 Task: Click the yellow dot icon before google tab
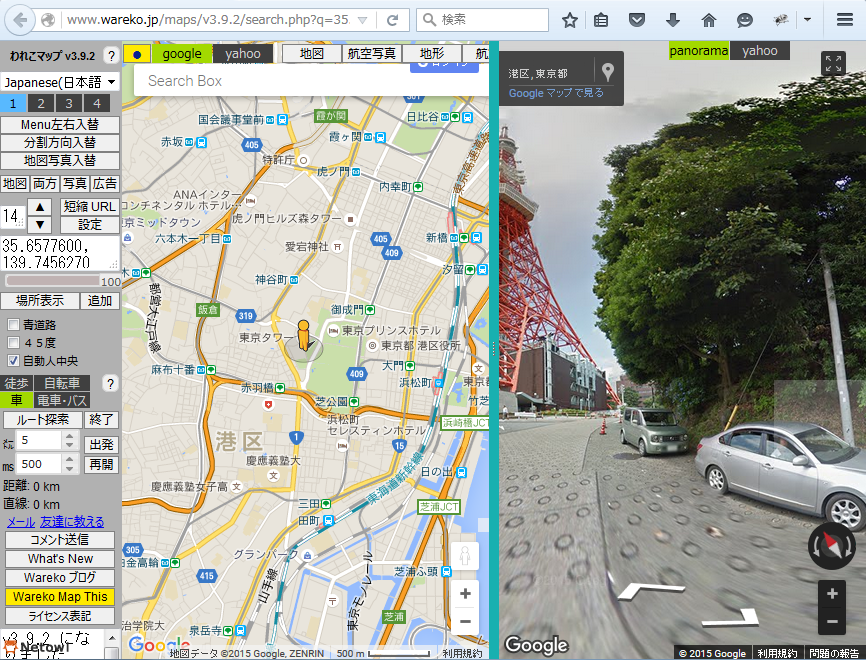point(137,54)
